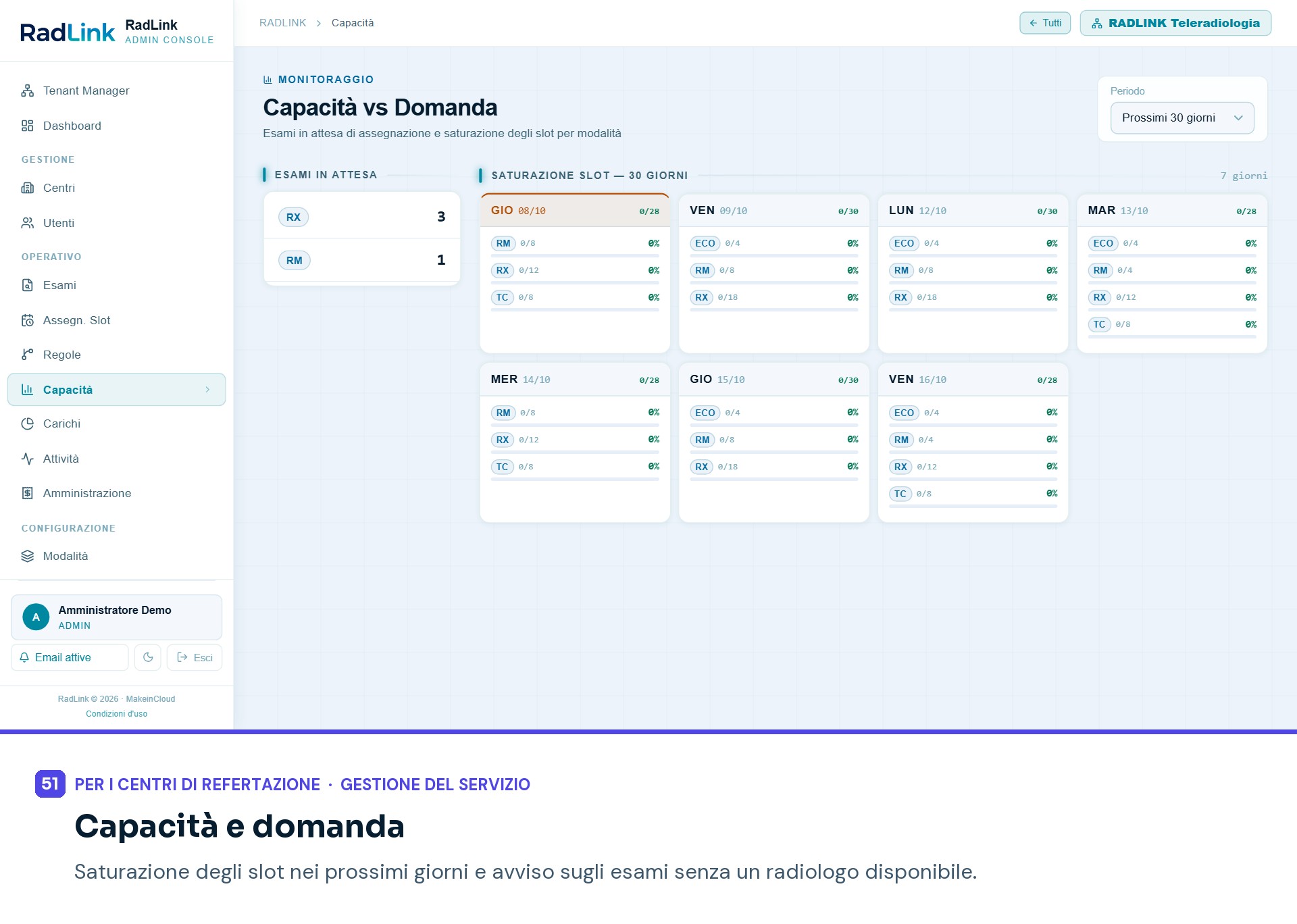Open the GIO 08/10 day card header

pyautogui.click(x=575, y=211)
